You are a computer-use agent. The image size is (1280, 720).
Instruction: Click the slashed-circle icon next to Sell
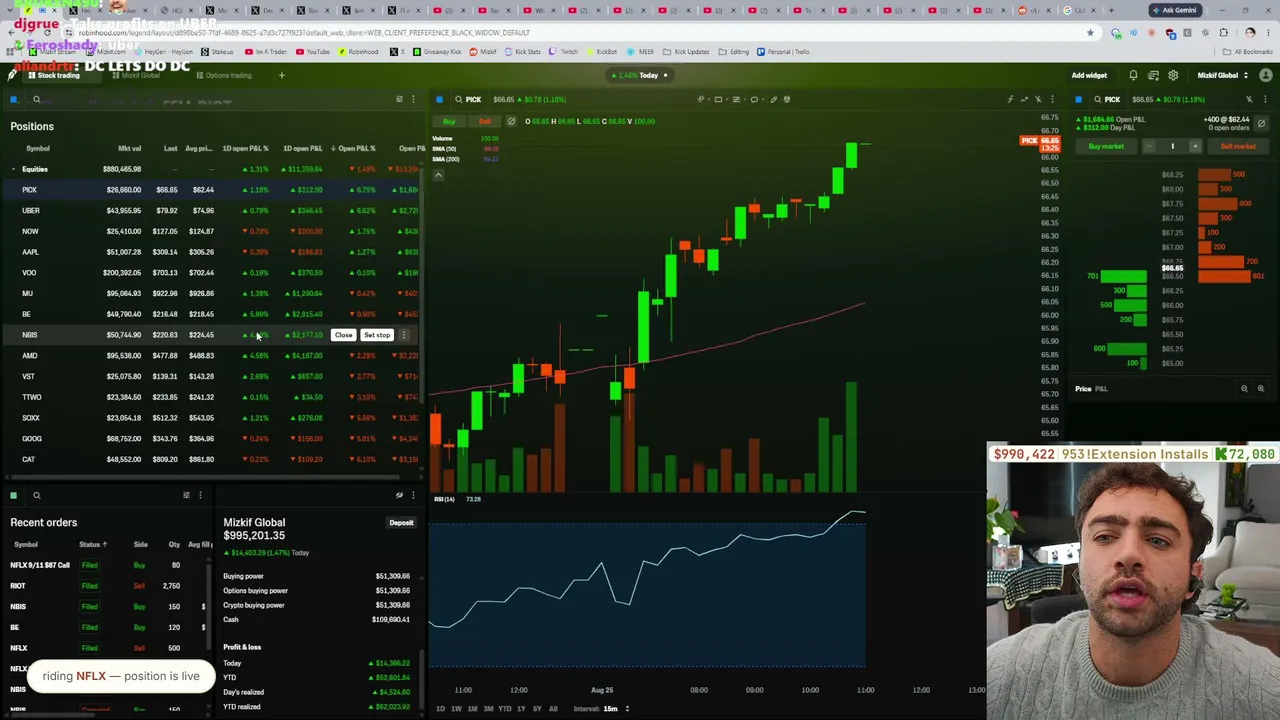pos(511,121)
